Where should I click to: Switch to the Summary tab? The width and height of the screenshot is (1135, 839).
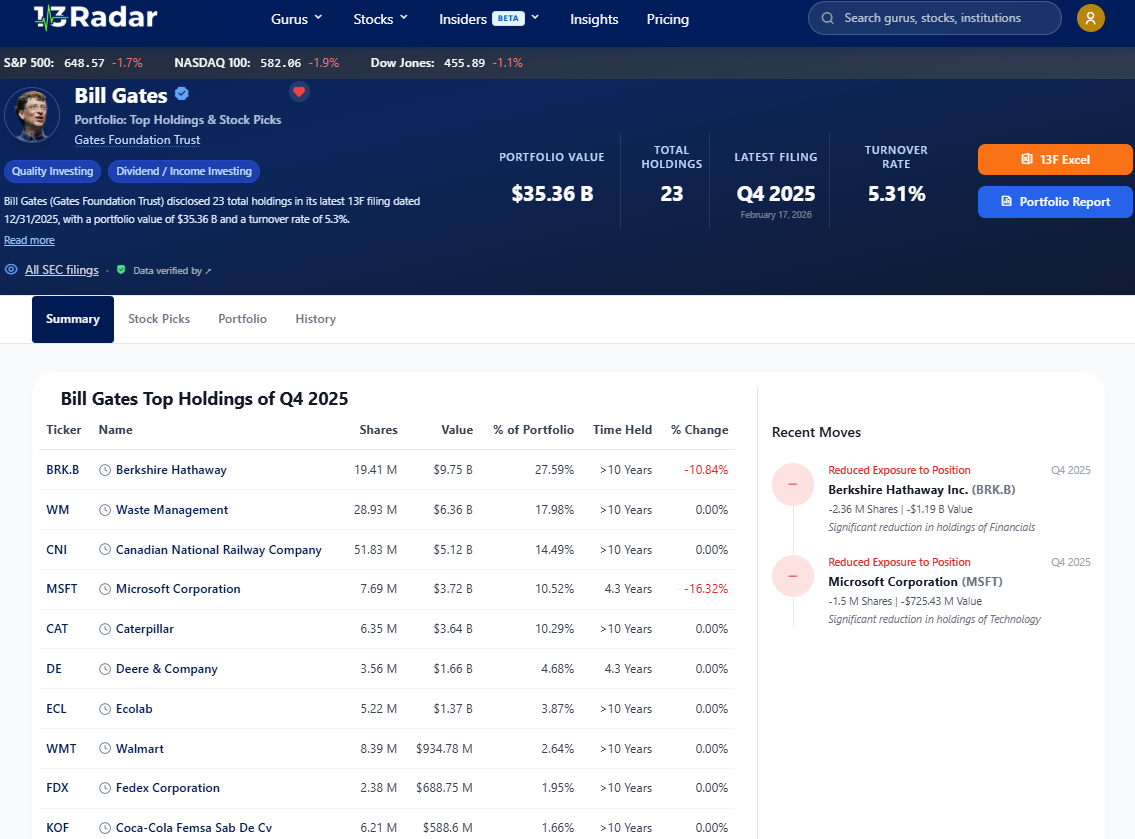[x=73, y=319]
